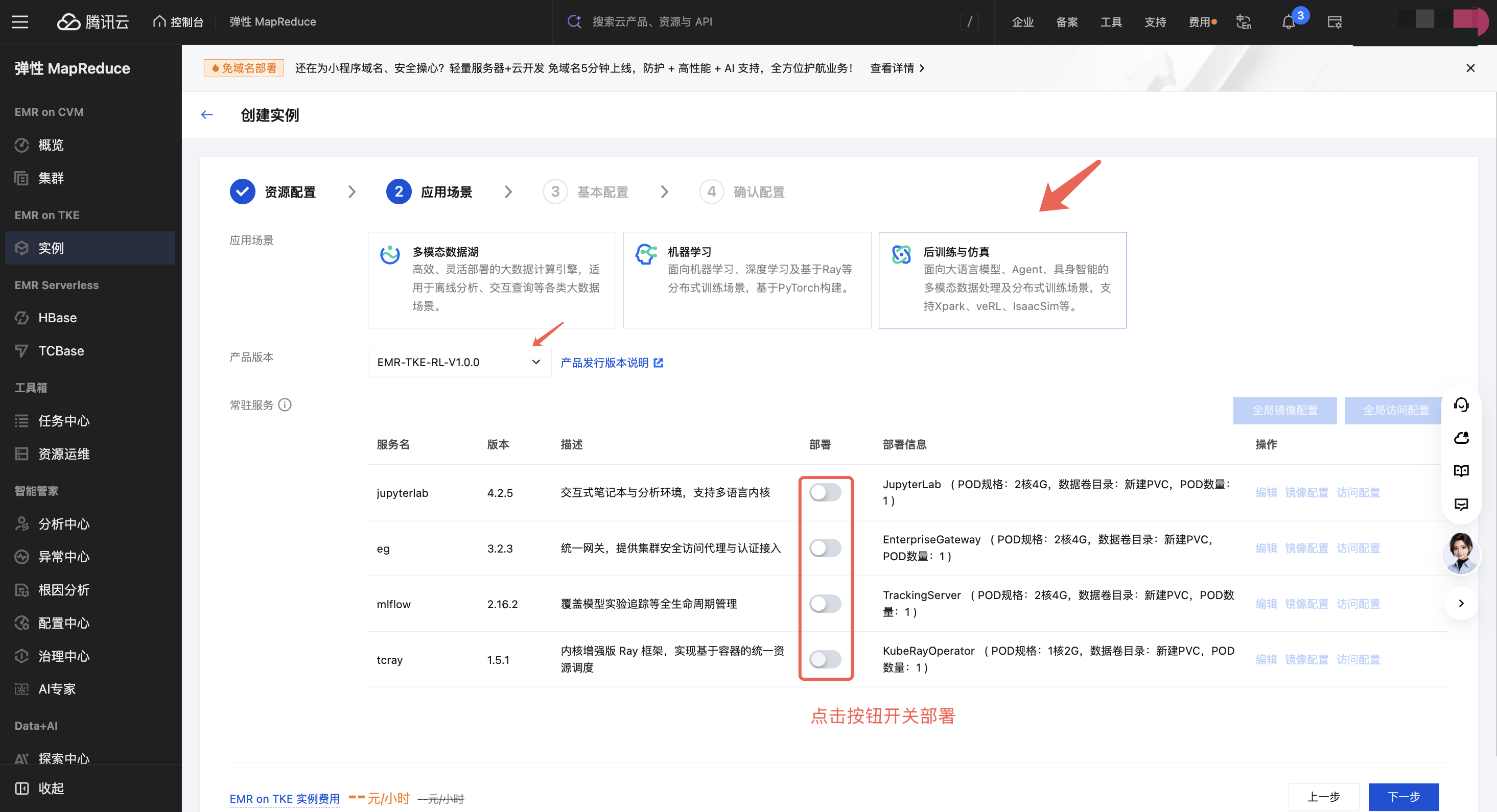Click the 概览 sidebar icon

click(x=21, y=145)
